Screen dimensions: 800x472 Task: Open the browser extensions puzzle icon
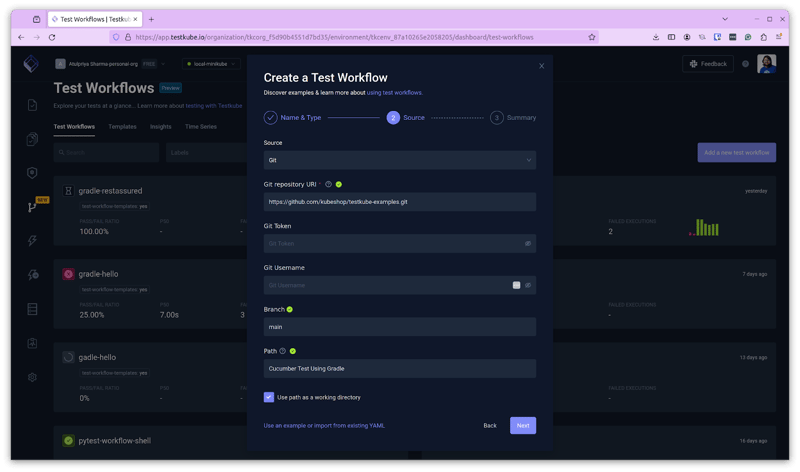tap(763, 37)
